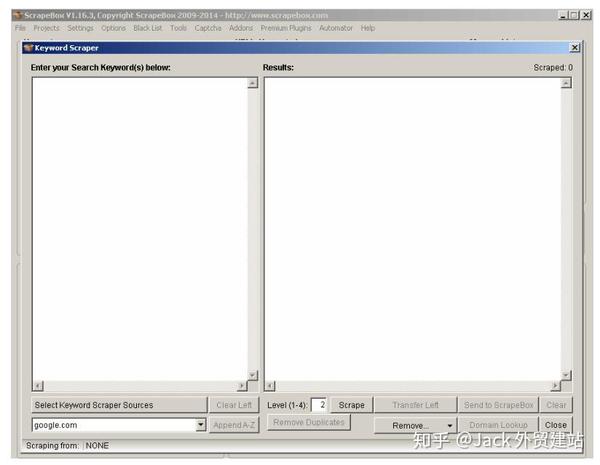Start scraping with the Scrape button
The image size is (600, 465).
(351, 405)
